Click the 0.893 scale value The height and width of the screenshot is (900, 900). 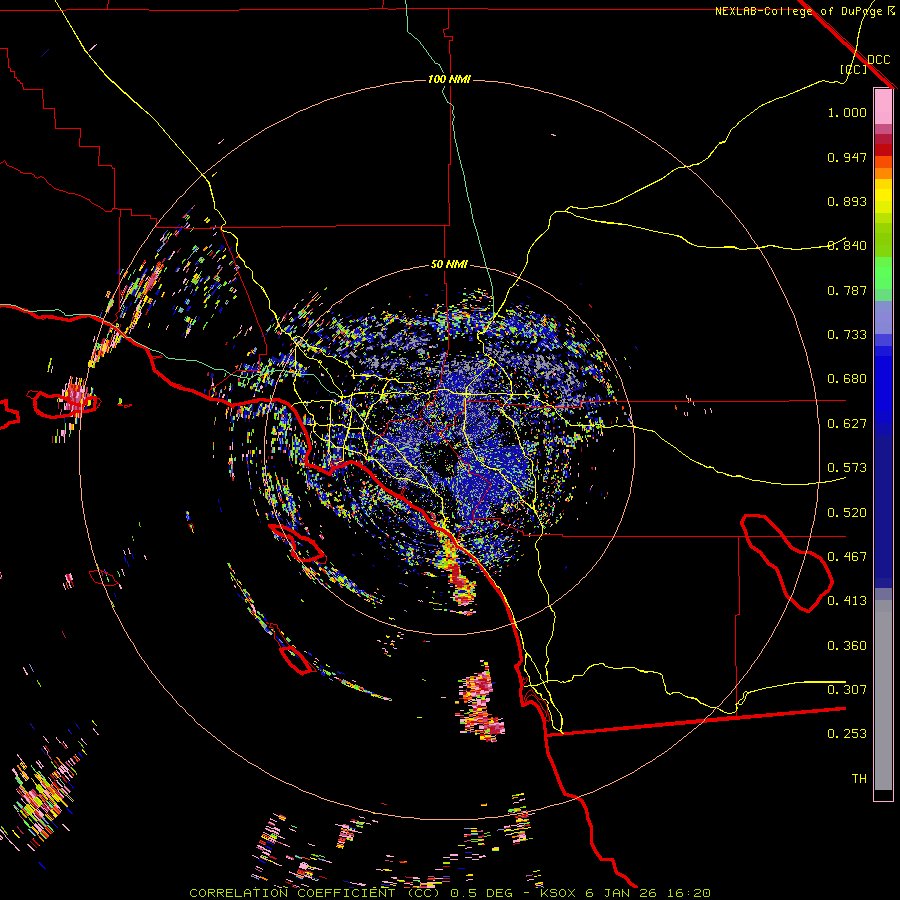(x=847, y=201)
